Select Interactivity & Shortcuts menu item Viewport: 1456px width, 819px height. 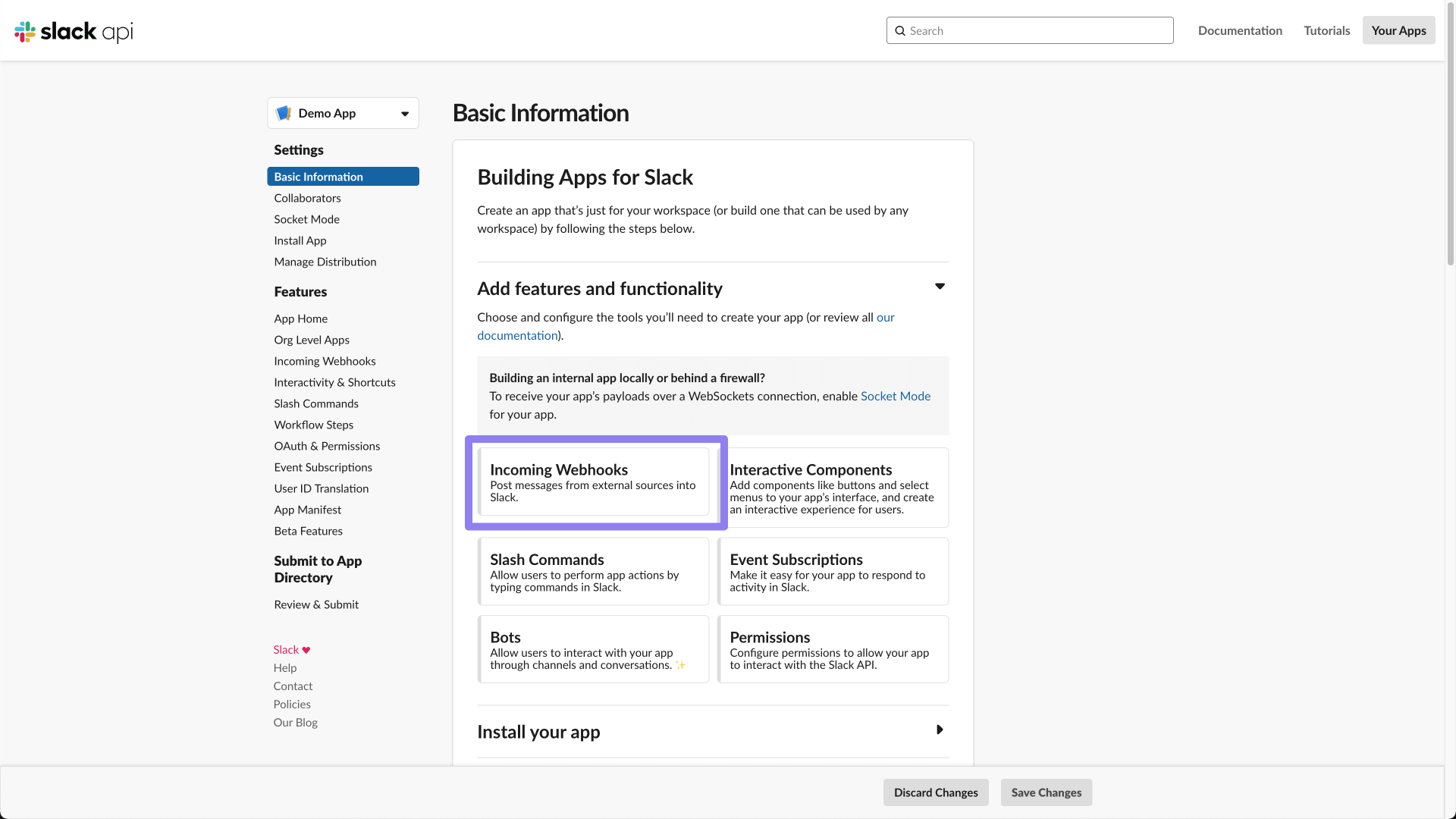[x=334, y=381]
